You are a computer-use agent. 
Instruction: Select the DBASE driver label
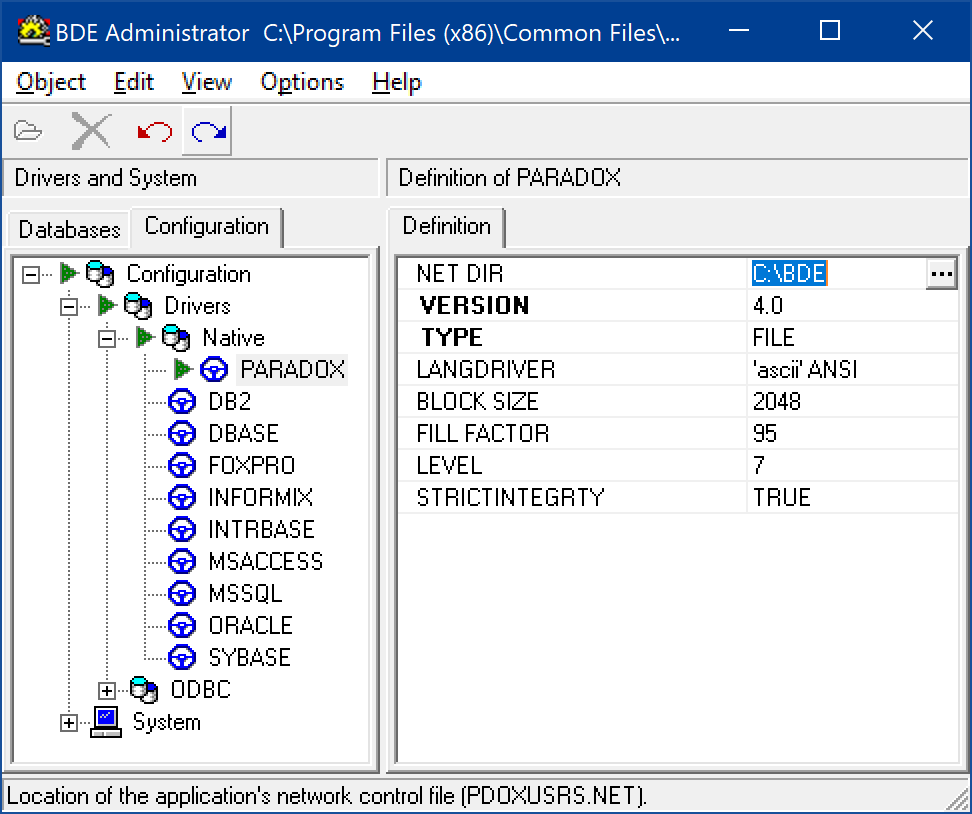click(x=244, y=433)
